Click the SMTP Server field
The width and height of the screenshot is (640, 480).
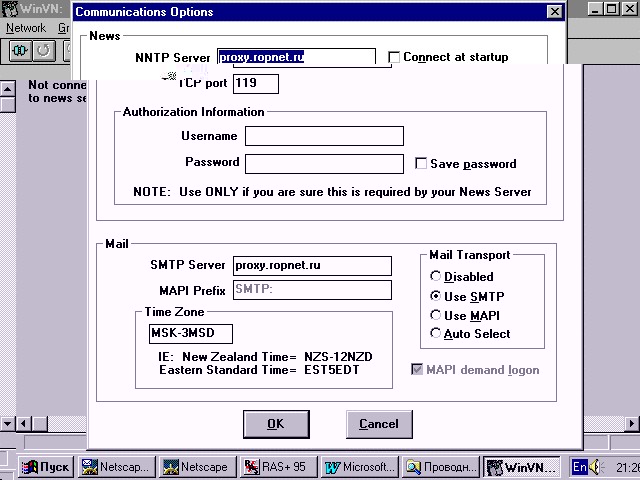tap(312, 266)
